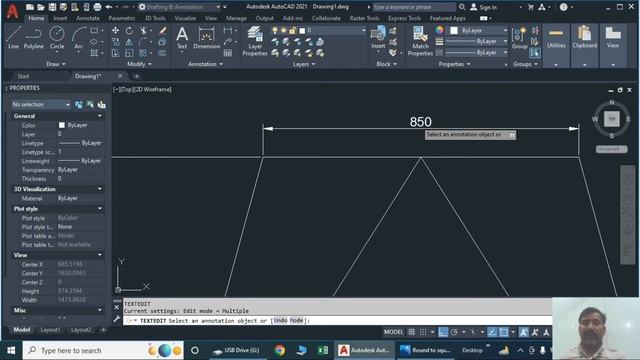This screenshot has height=360, width=640.
Task: Switch to the Start file tab
Action: pyautogui.click(x=23, y=76)
